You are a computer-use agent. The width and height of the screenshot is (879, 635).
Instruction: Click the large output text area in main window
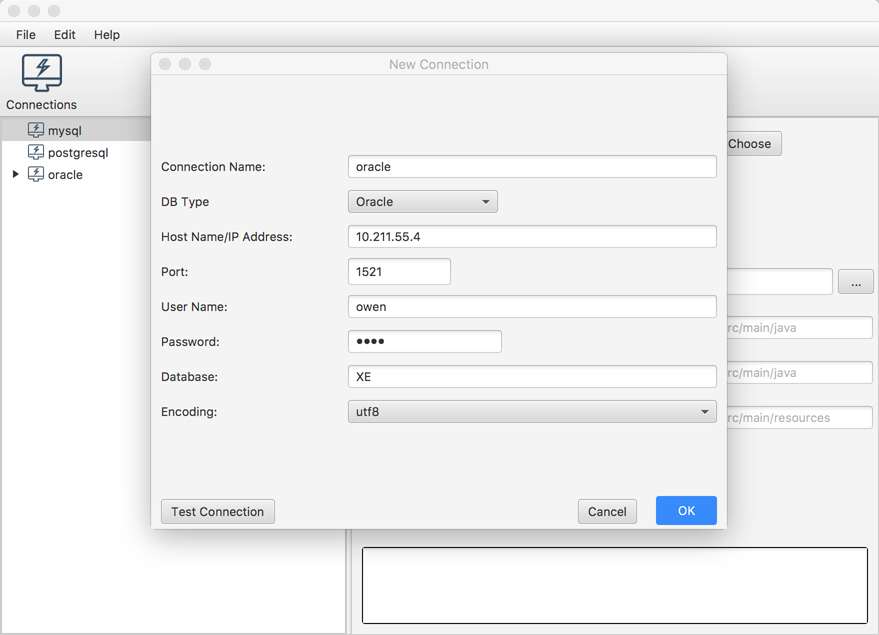point(615,585)
